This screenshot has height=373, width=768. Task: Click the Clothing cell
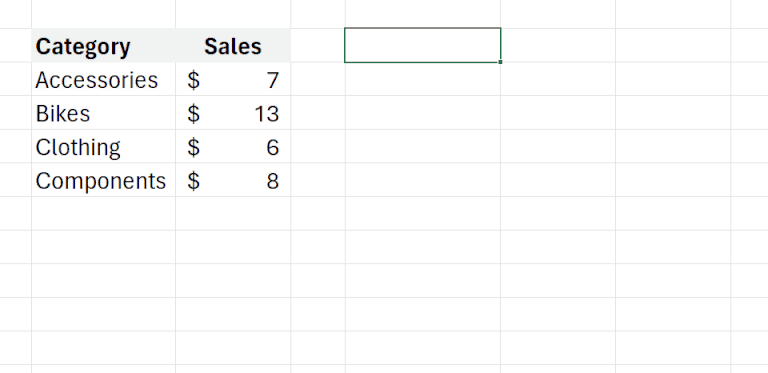click(103, 147)
